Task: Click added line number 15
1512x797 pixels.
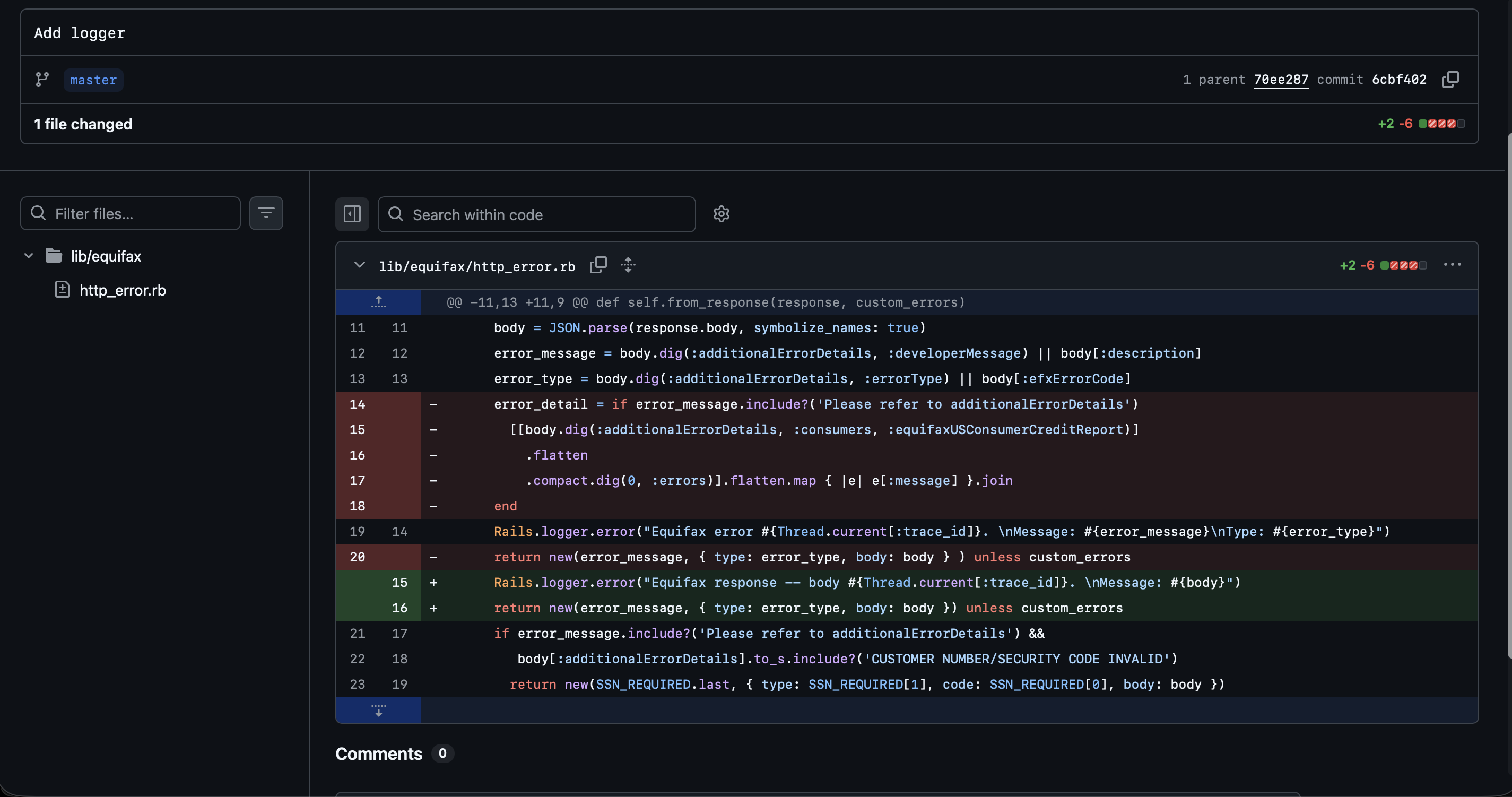Action: [x=399, y=583]
